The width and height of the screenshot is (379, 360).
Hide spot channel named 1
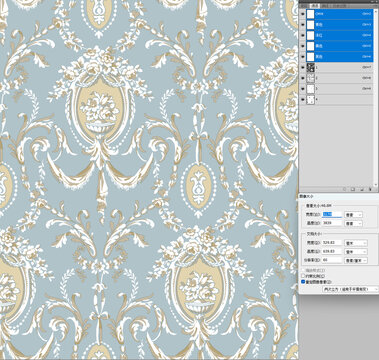point(303,67)
